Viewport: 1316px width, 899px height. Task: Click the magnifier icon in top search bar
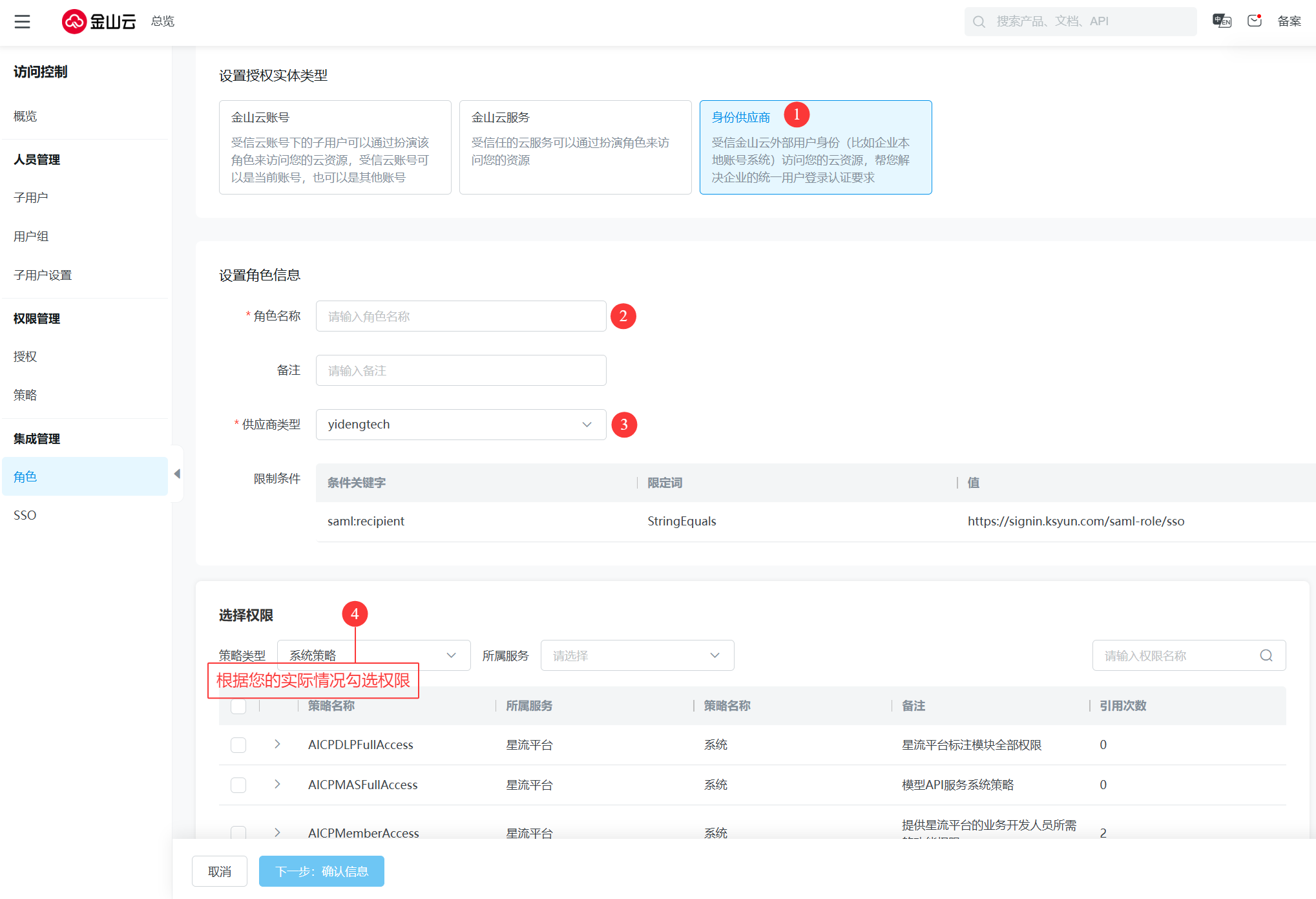pyautogui.click(x=979, y=22)
